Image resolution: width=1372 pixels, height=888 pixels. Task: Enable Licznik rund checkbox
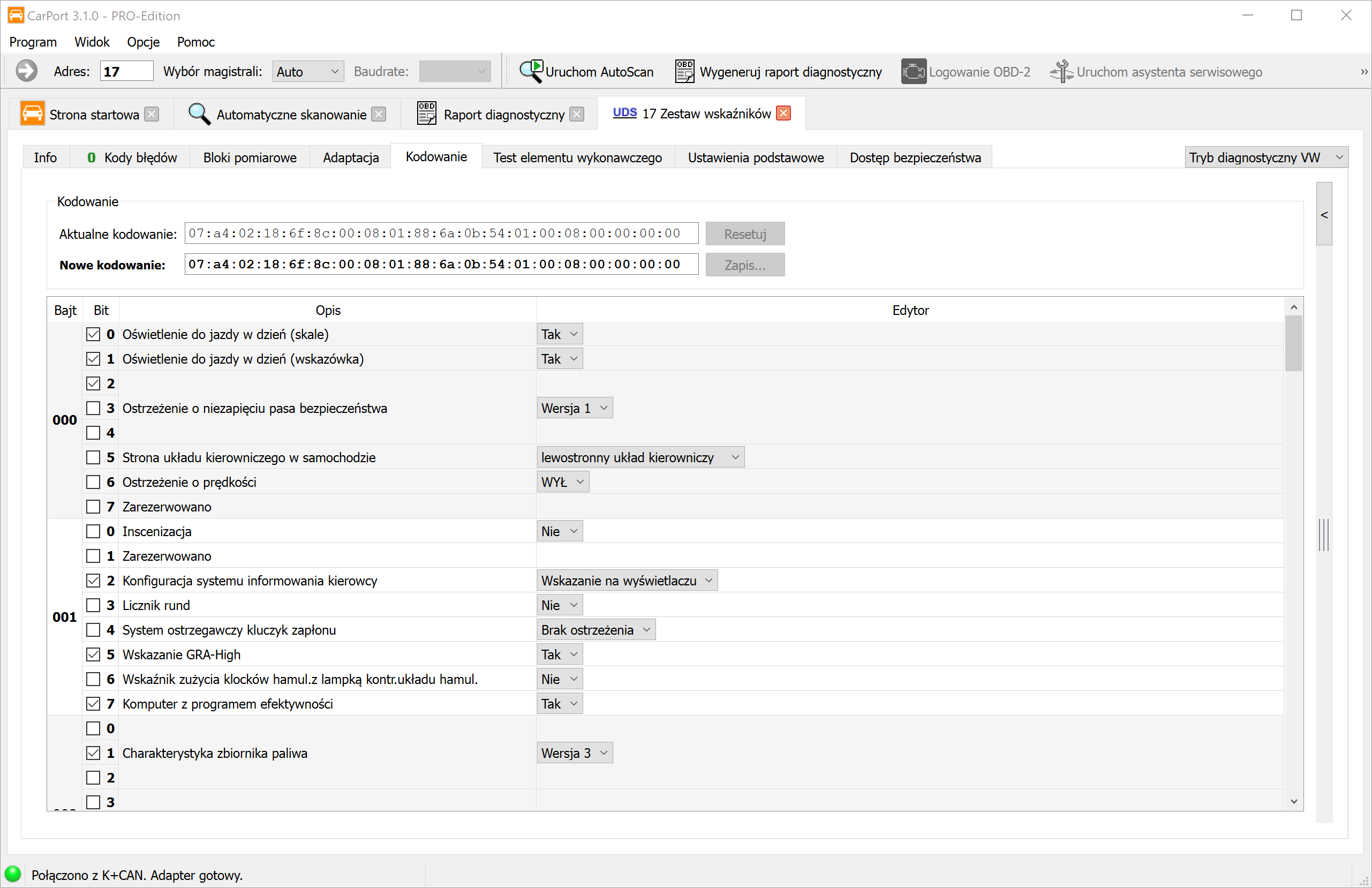pyautogui.click(x=93, y=605)
